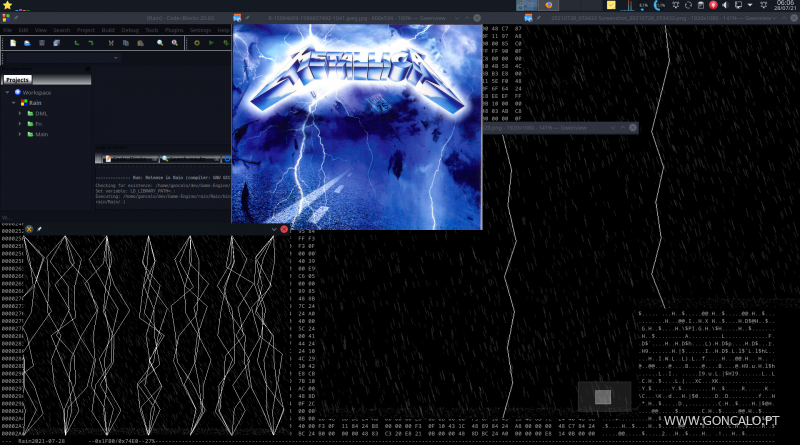
Task: Expand hidden system tray icons arrow
Action: 750,5
